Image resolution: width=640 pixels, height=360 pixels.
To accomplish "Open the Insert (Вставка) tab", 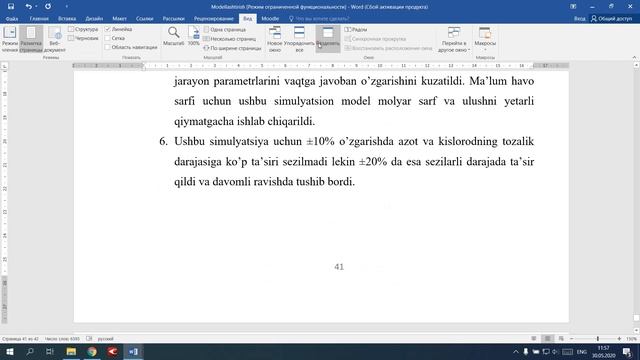I will pos(67,18).
